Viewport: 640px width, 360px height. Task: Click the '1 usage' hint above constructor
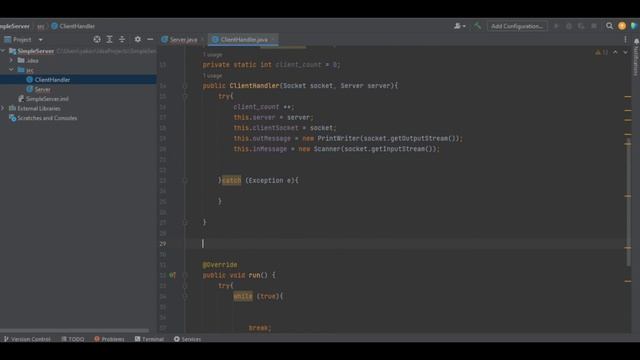pyautogui.click(x=212, y=76)
